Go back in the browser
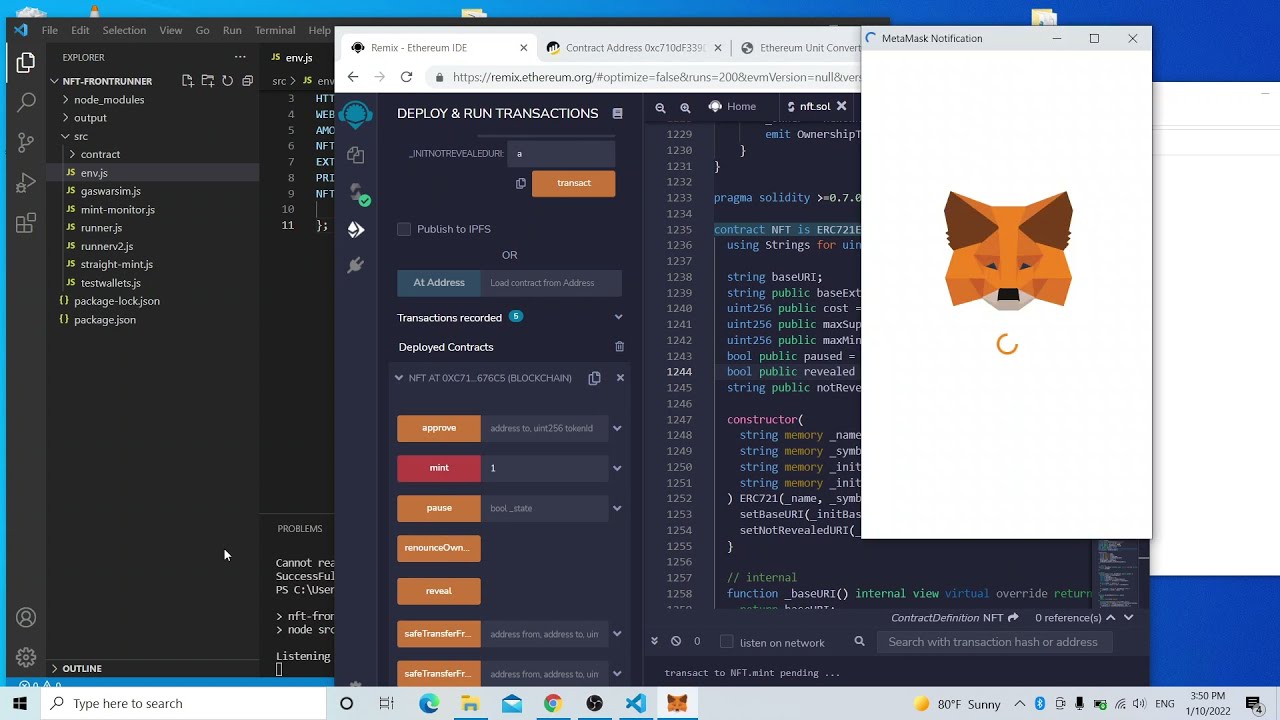The width and height of the screenshot is (1280, 720). (353, 77)
